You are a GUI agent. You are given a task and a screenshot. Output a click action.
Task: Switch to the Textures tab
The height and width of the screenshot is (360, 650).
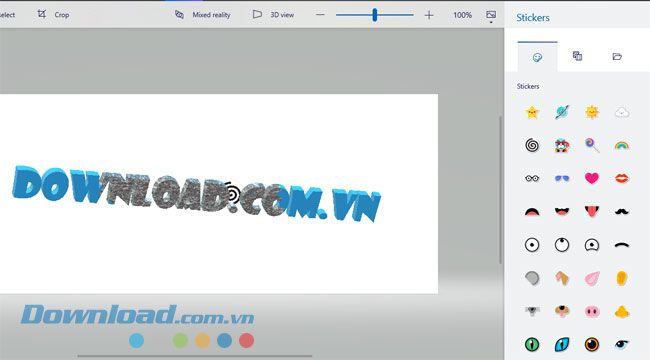coord(577,56)
